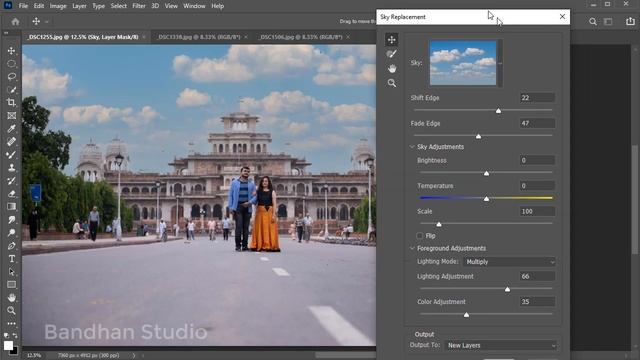Open the workspace switcher icon

pos(608,22)
